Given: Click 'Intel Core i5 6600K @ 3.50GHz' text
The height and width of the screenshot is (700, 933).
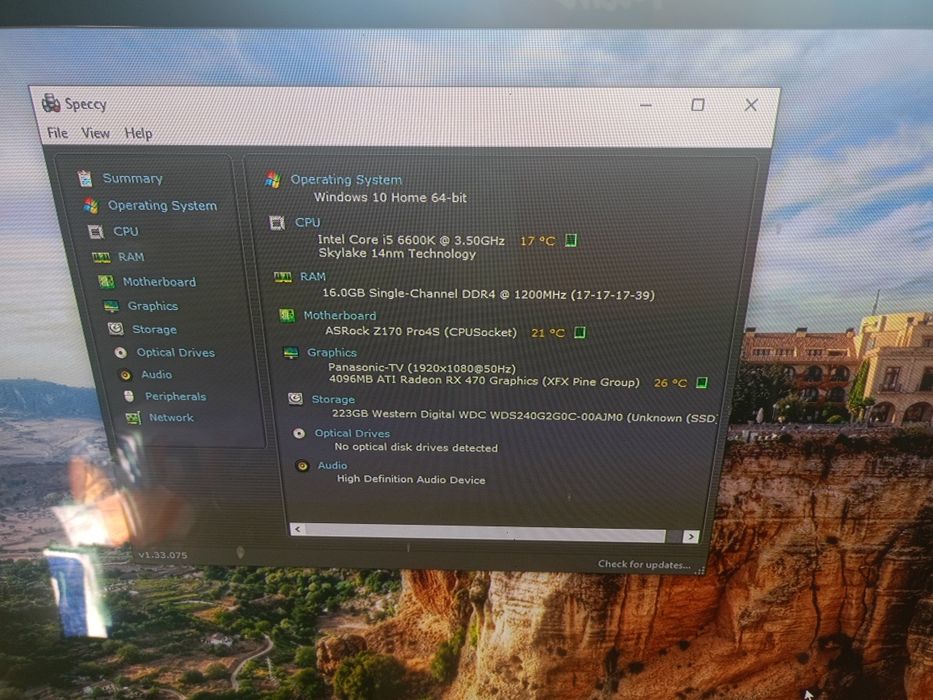Looking at the screenshot, I should (411, 240).
